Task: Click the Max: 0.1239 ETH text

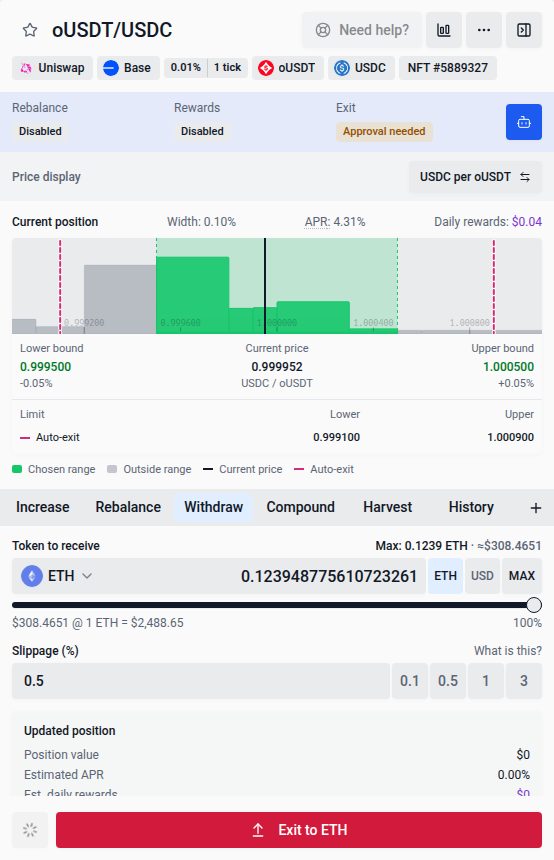Action: 421,546
